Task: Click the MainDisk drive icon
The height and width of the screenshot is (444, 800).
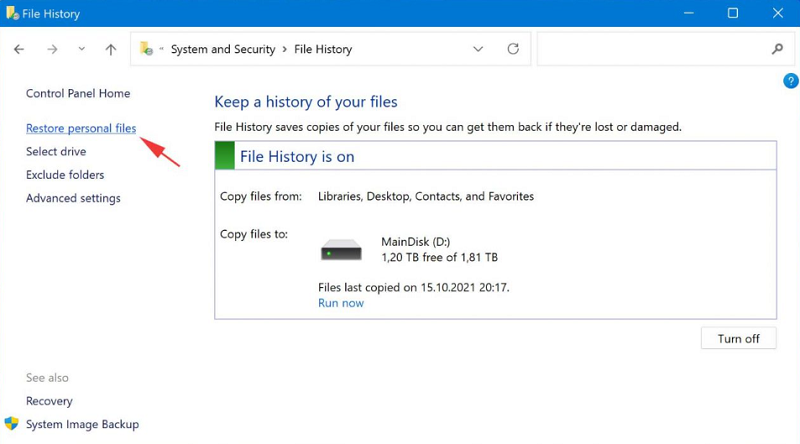Action: click(341, 250)
